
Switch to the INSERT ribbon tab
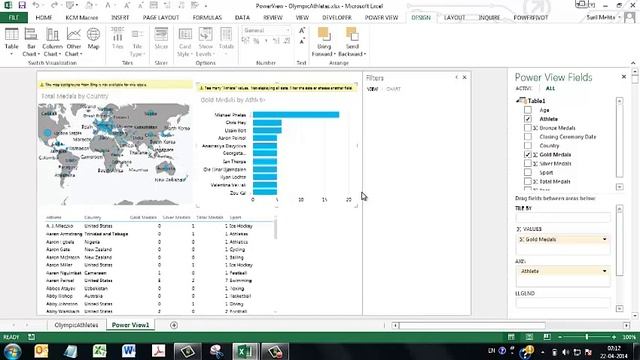pyautogui.click(x=120, y=18)
